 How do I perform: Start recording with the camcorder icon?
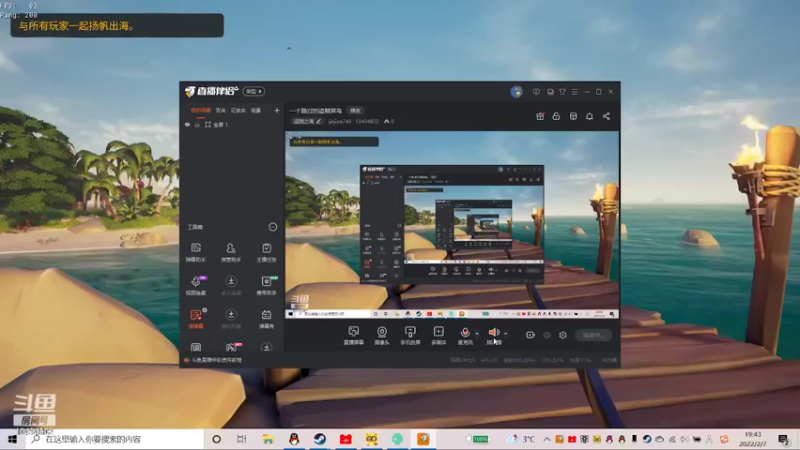coord(530,335)
